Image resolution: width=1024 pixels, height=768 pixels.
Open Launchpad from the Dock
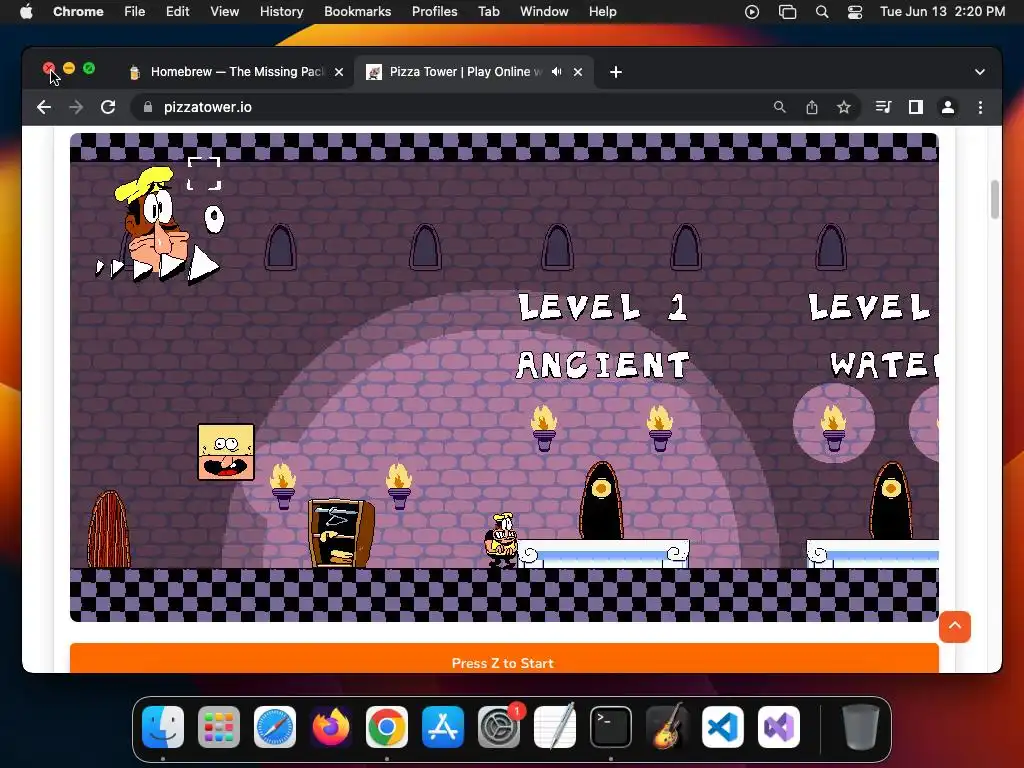click(219, 727)
